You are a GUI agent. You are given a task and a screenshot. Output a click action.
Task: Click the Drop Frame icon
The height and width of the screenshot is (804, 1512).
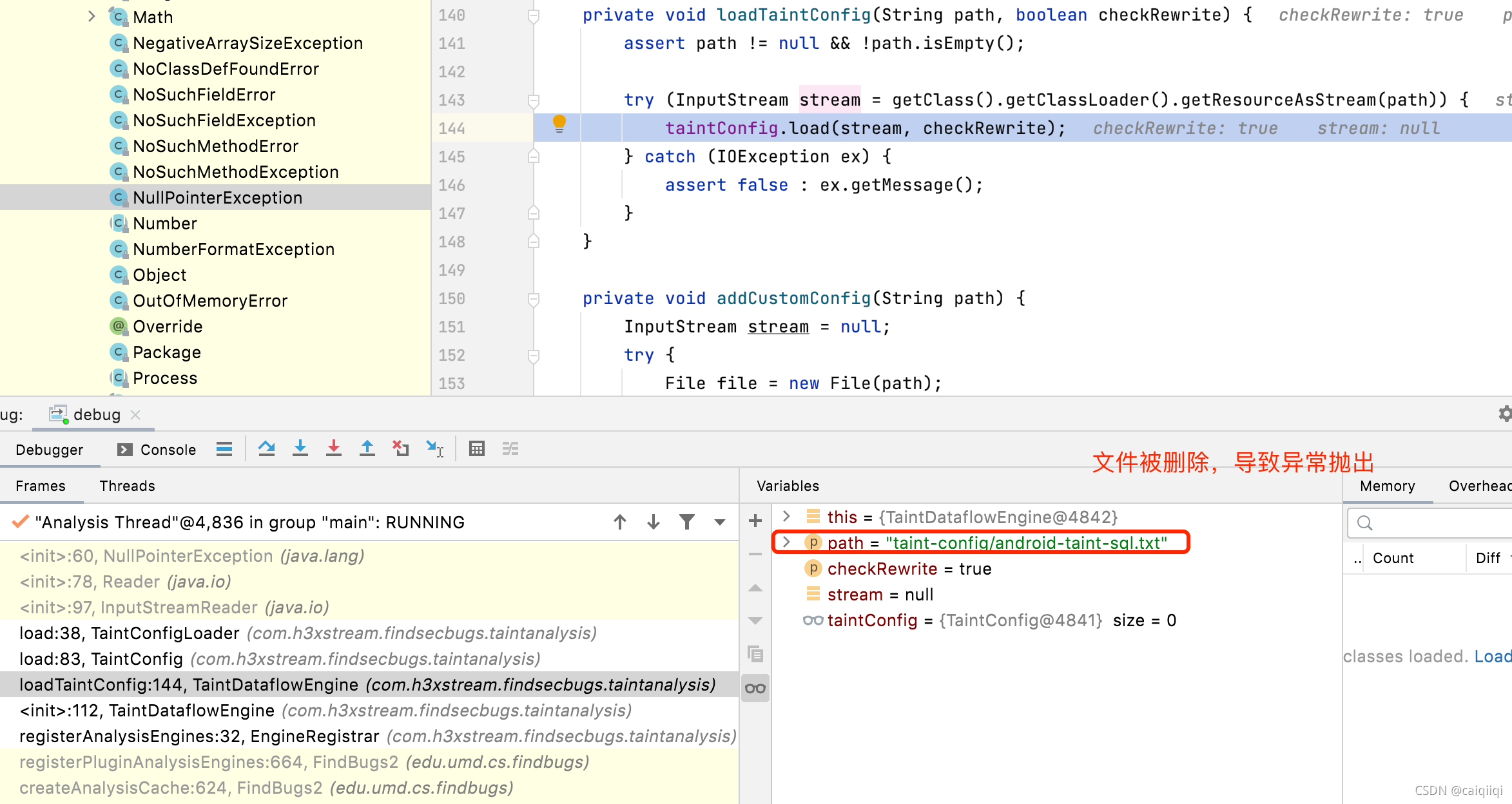[401, 448]
